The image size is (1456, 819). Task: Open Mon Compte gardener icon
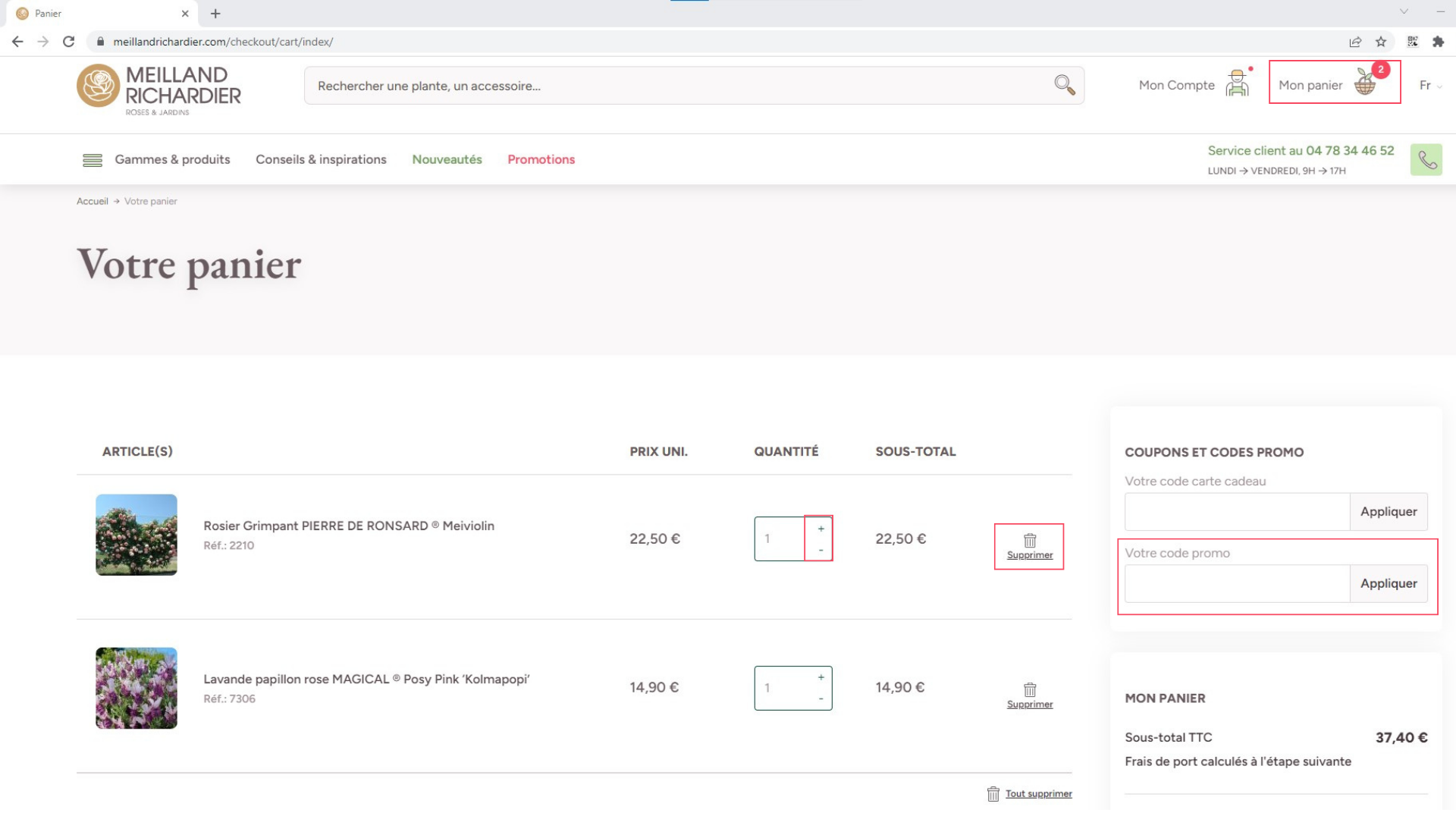click(1237, 83)
